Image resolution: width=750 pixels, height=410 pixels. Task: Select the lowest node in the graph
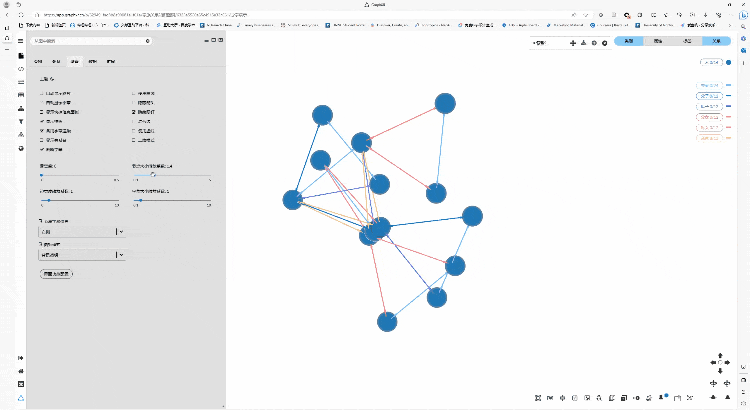click(387, 322)
